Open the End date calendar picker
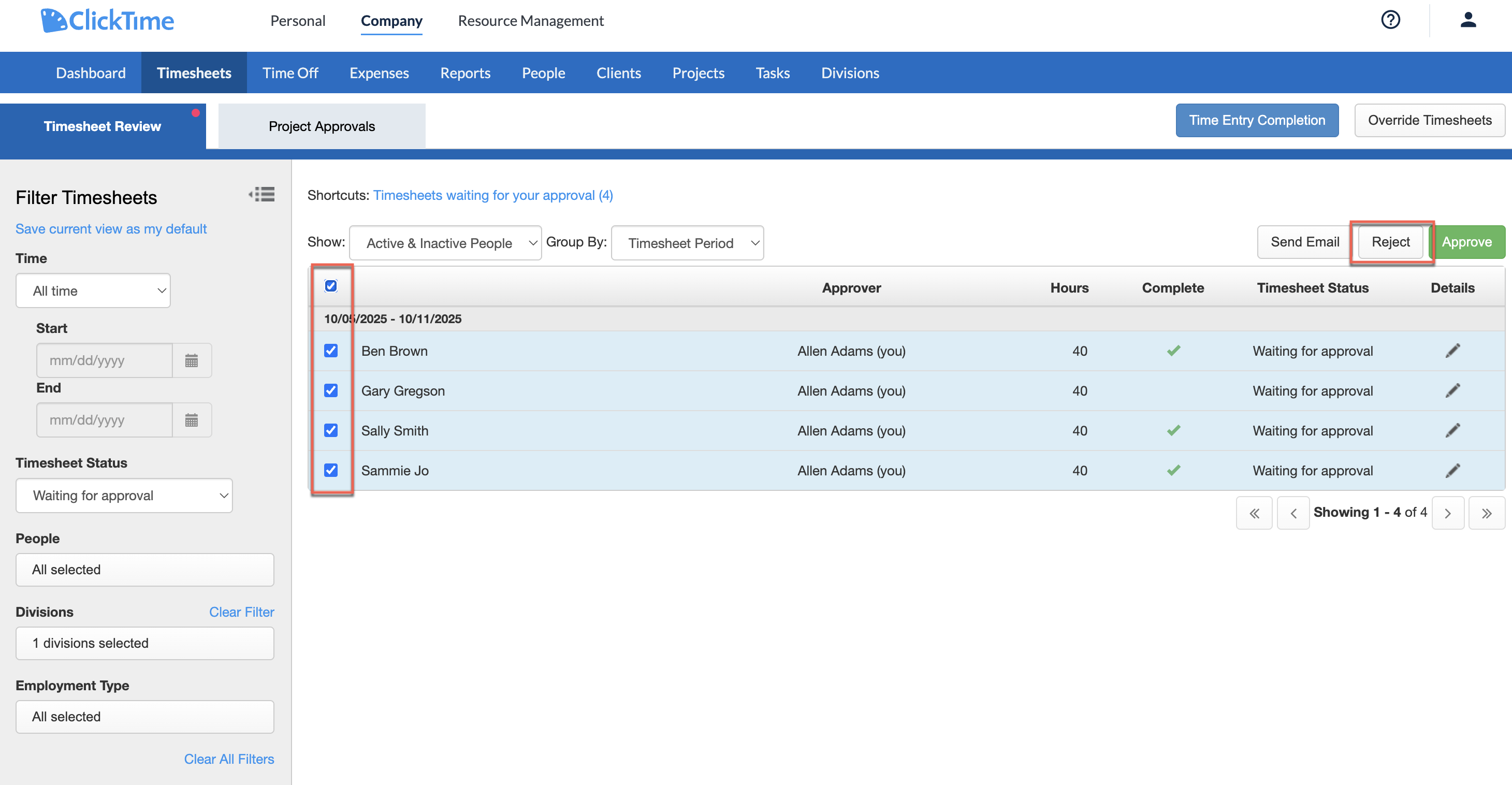This screenshot has height=785, width=1512. coord(192,420)
